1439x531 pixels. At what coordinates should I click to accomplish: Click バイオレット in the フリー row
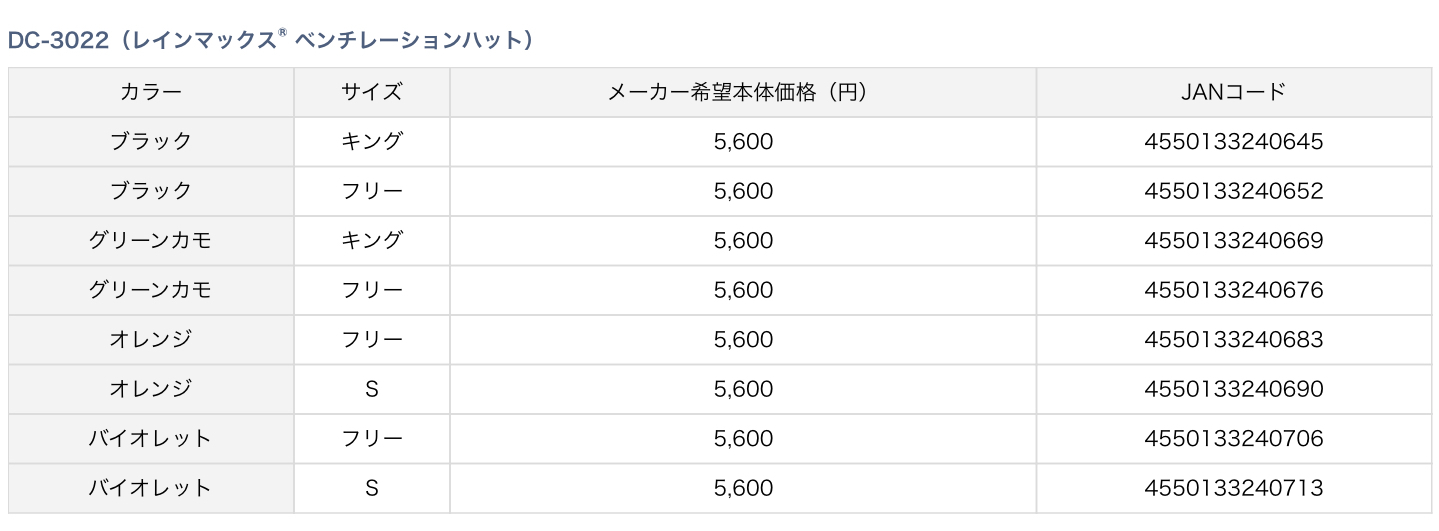tap(151, 438)
